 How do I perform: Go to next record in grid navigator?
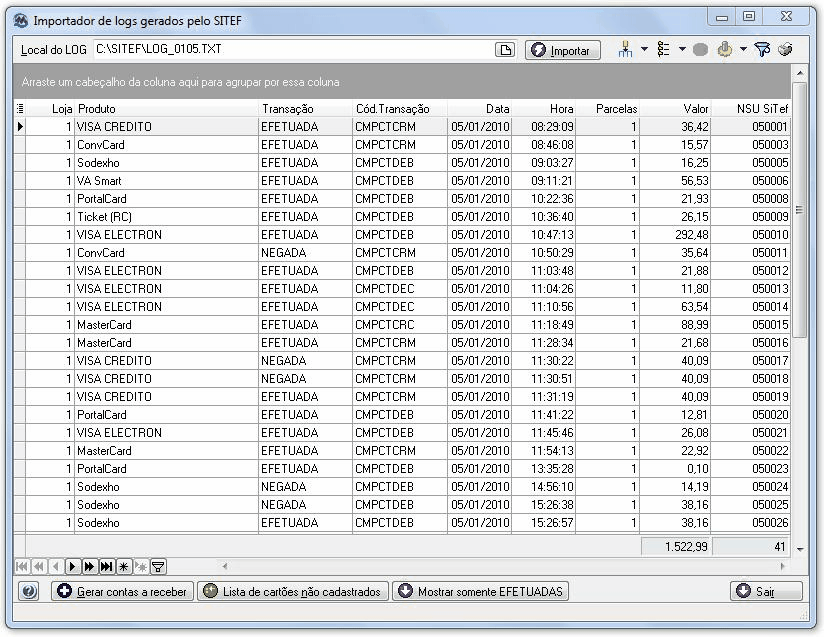[x=73, y=566]
